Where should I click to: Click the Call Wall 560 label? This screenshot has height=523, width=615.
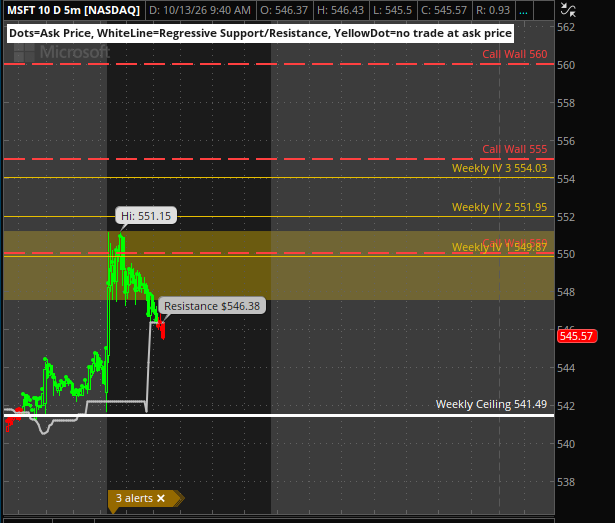point(515,54)
